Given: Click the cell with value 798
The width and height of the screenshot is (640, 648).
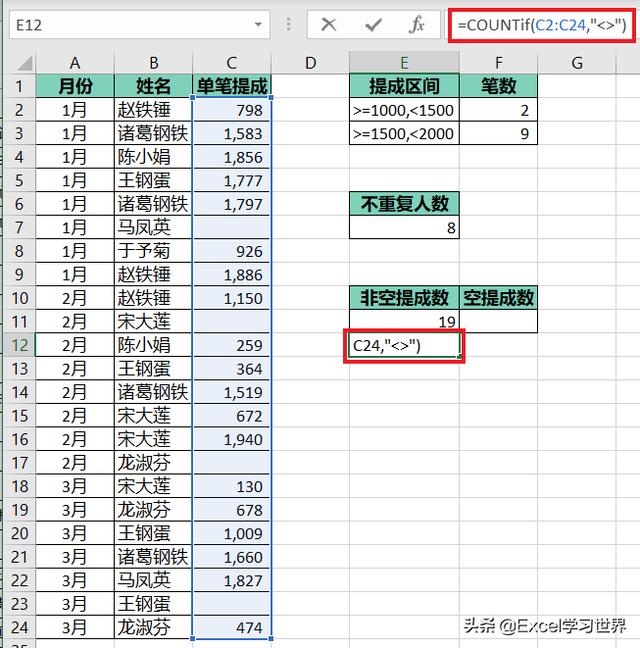Looking at the screenshot, I should tap(231, 110).
